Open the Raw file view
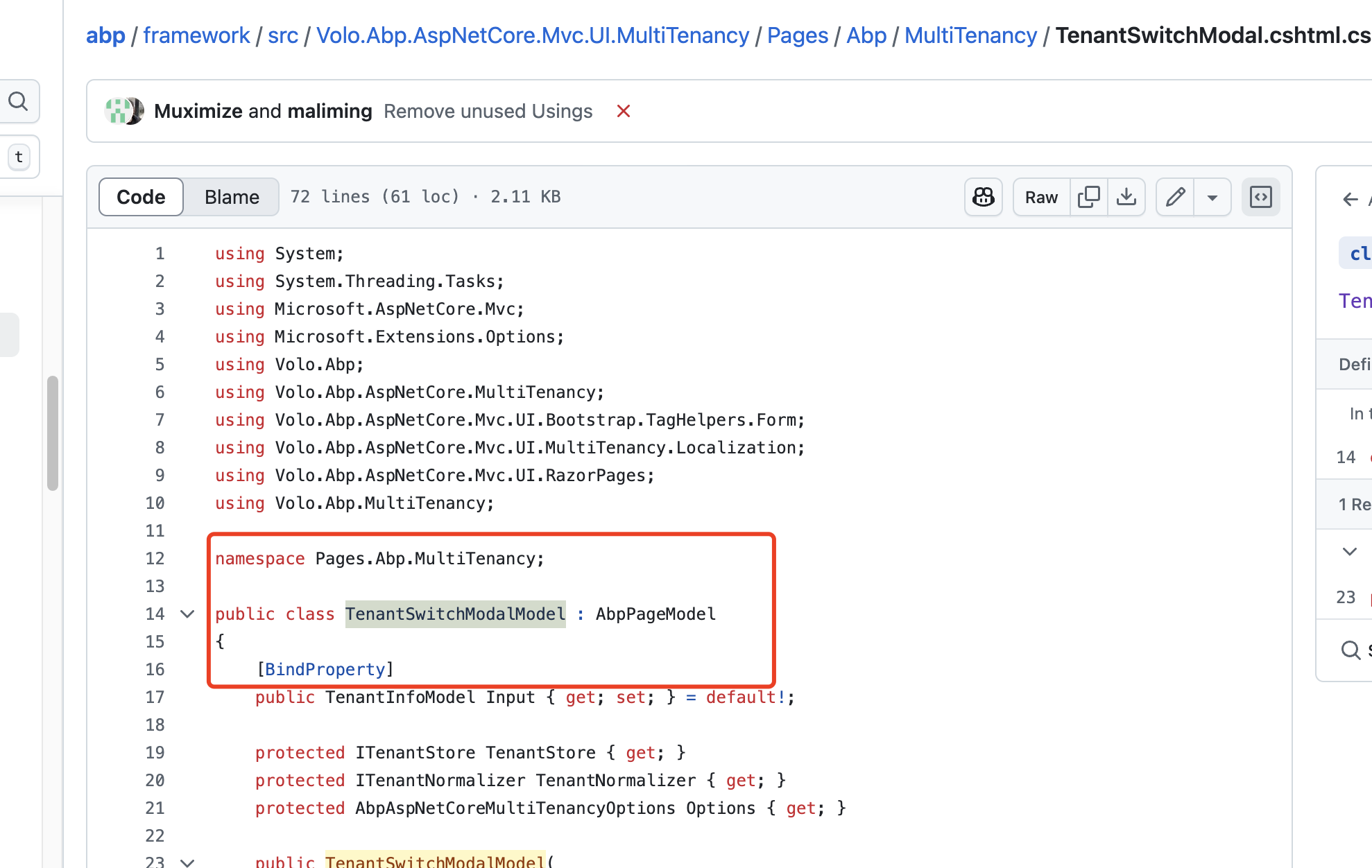The image size is (1372, 868). pos(1040,197)
